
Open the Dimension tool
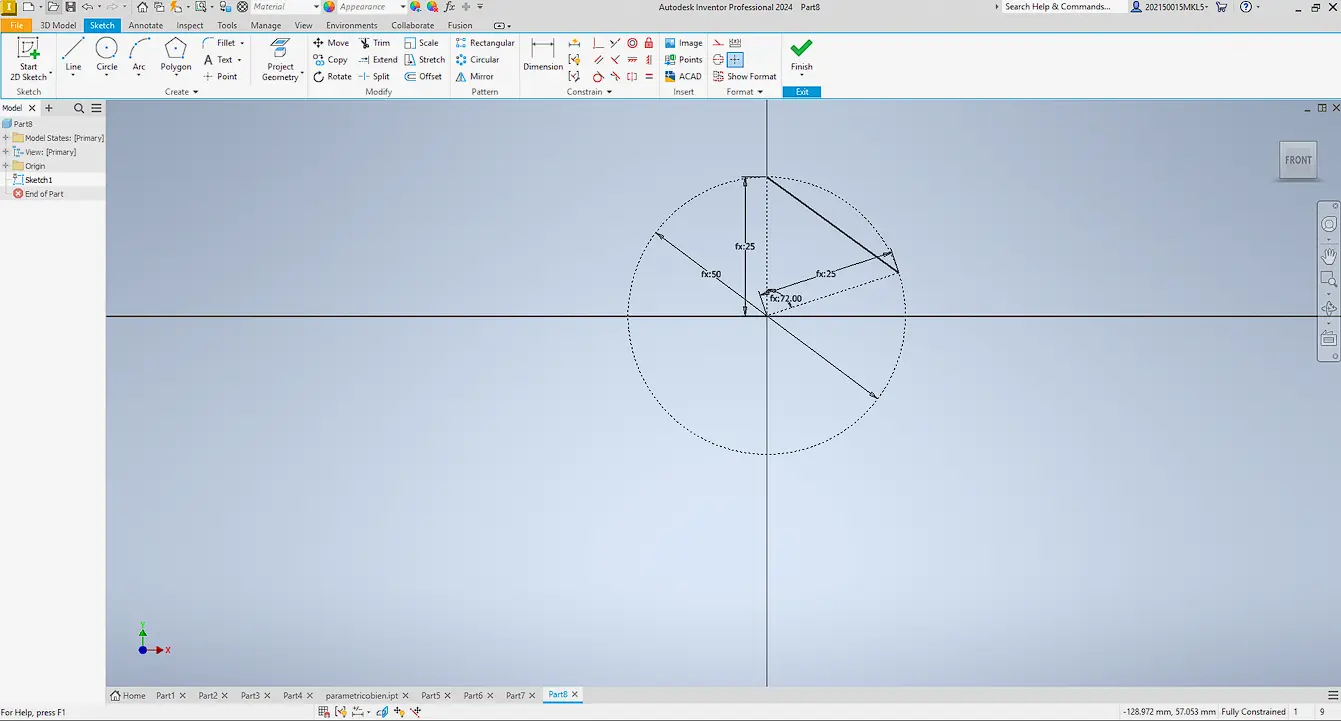(x=542, y=54)
